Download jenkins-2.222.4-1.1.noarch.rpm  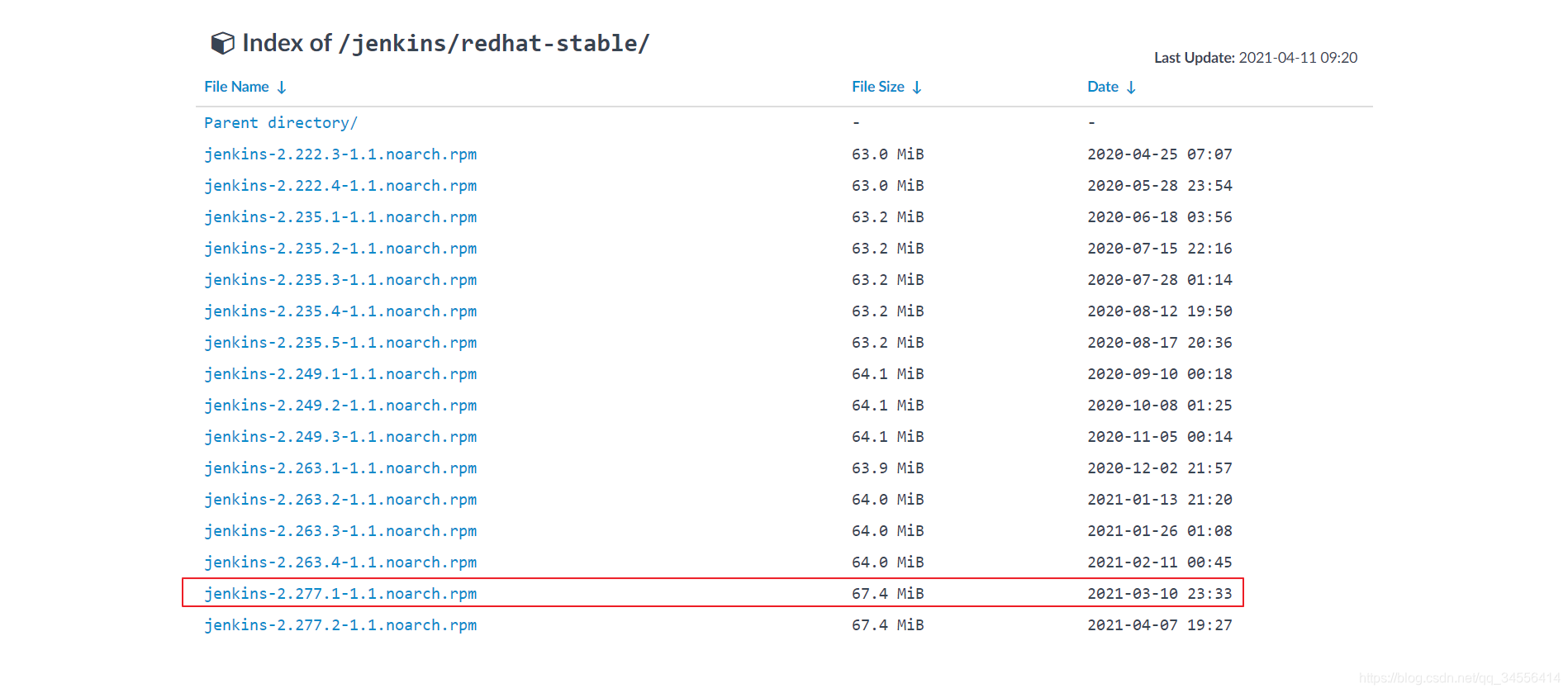coord(340,186)
